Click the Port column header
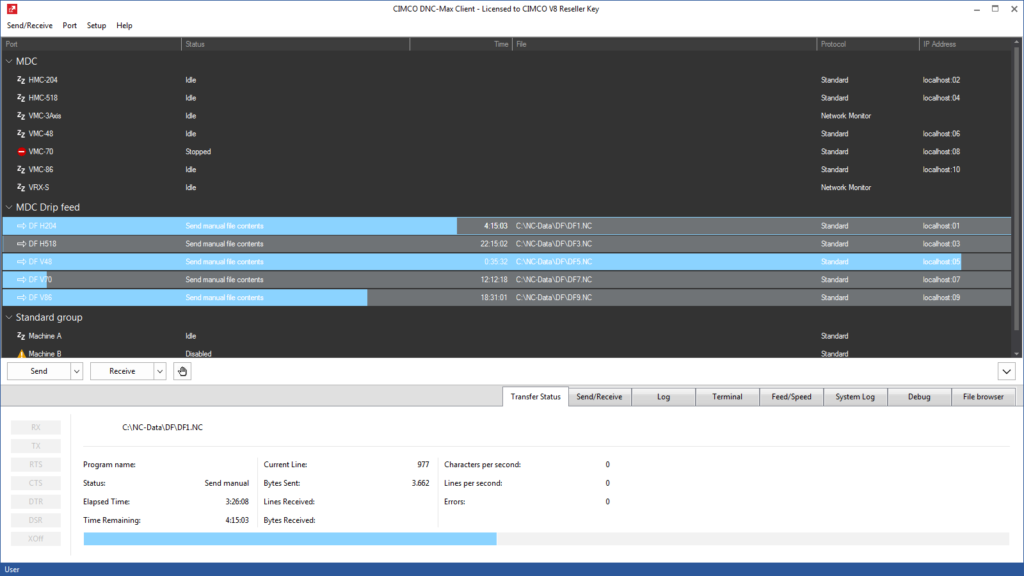 click(x=91, y=44)
